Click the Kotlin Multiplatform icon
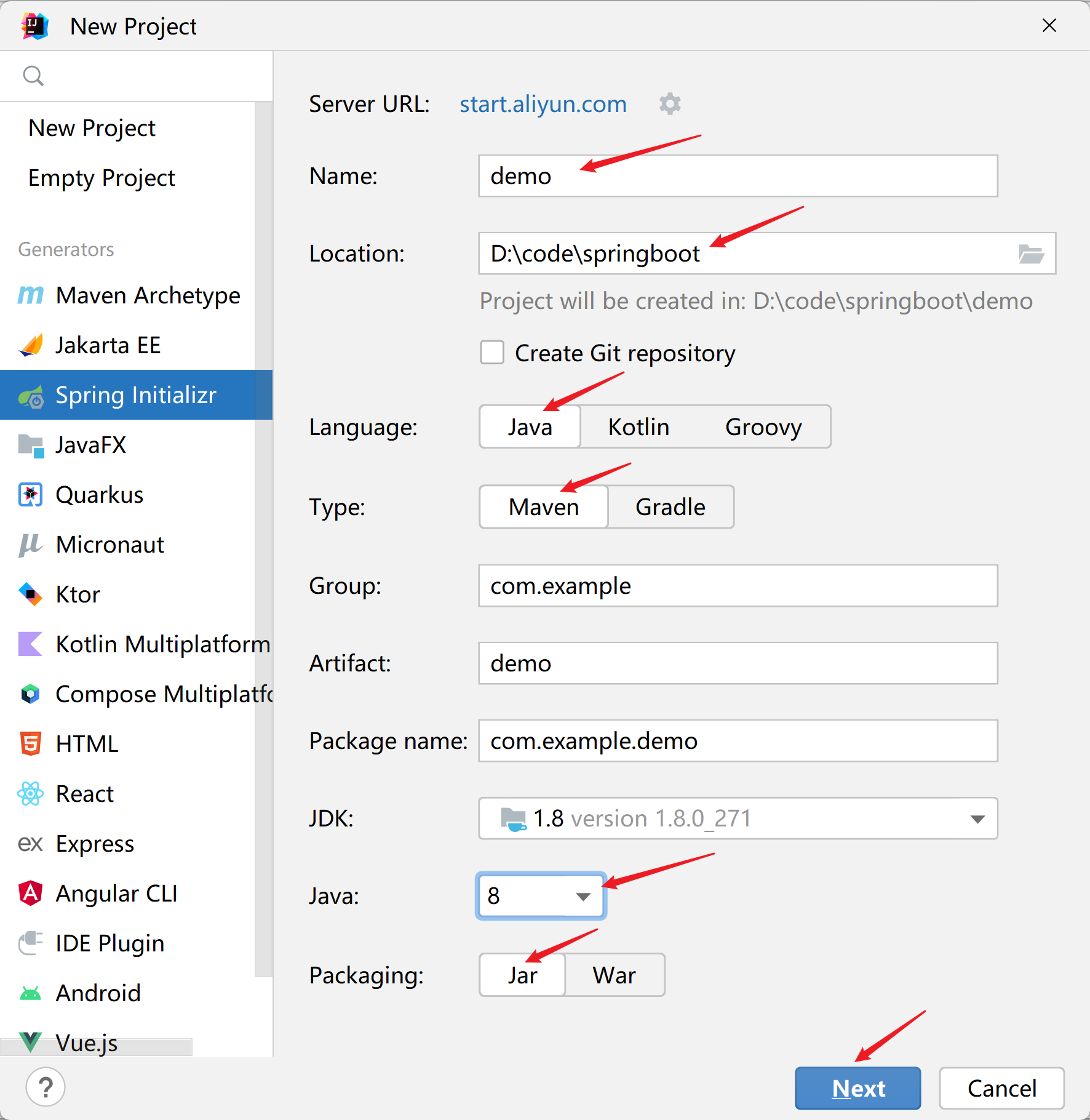 coord(31,644)
